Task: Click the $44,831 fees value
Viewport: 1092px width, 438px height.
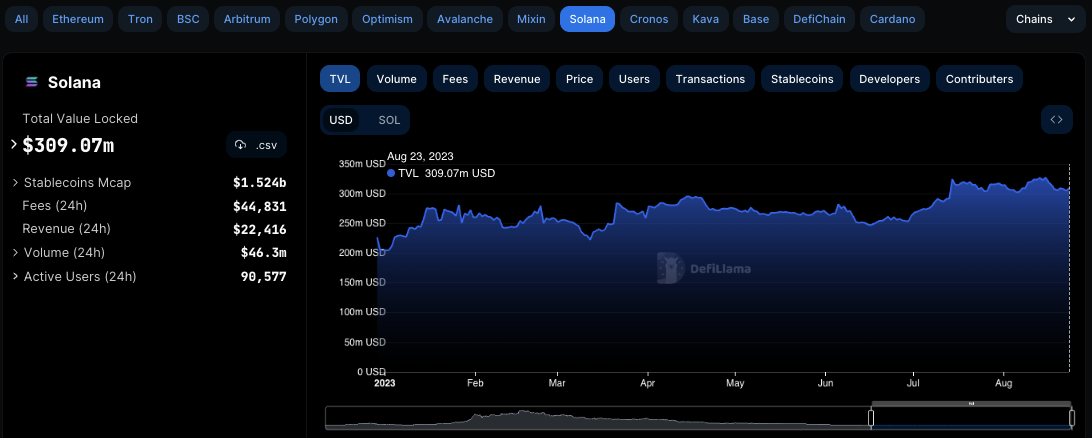Action: 260,206
